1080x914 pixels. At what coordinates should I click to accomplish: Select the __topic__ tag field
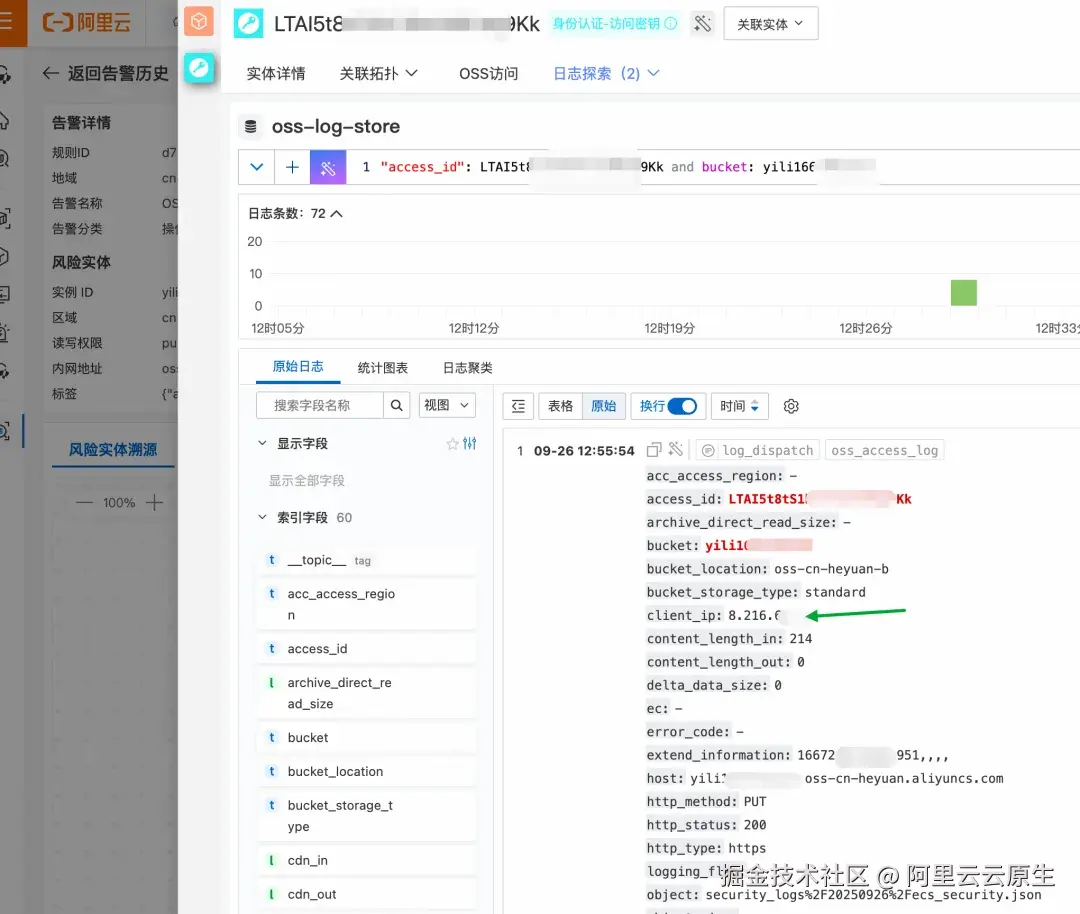(x=366, y=560)
